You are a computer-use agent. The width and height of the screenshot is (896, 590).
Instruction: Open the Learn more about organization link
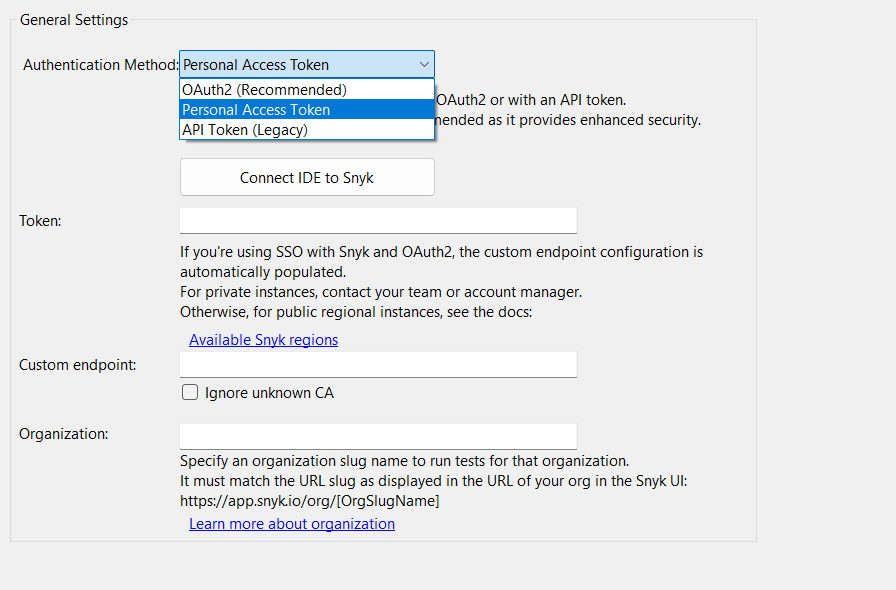[292, 524]
